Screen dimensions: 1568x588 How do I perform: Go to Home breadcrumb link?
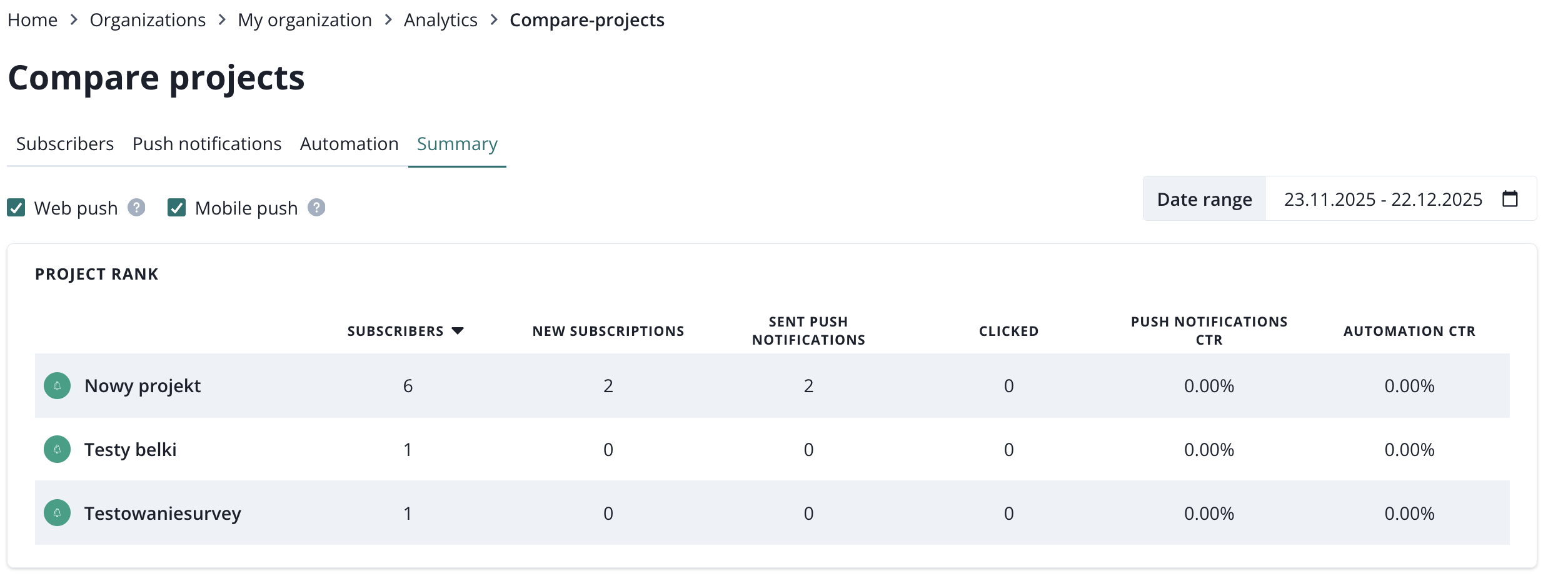pos(33,20)
